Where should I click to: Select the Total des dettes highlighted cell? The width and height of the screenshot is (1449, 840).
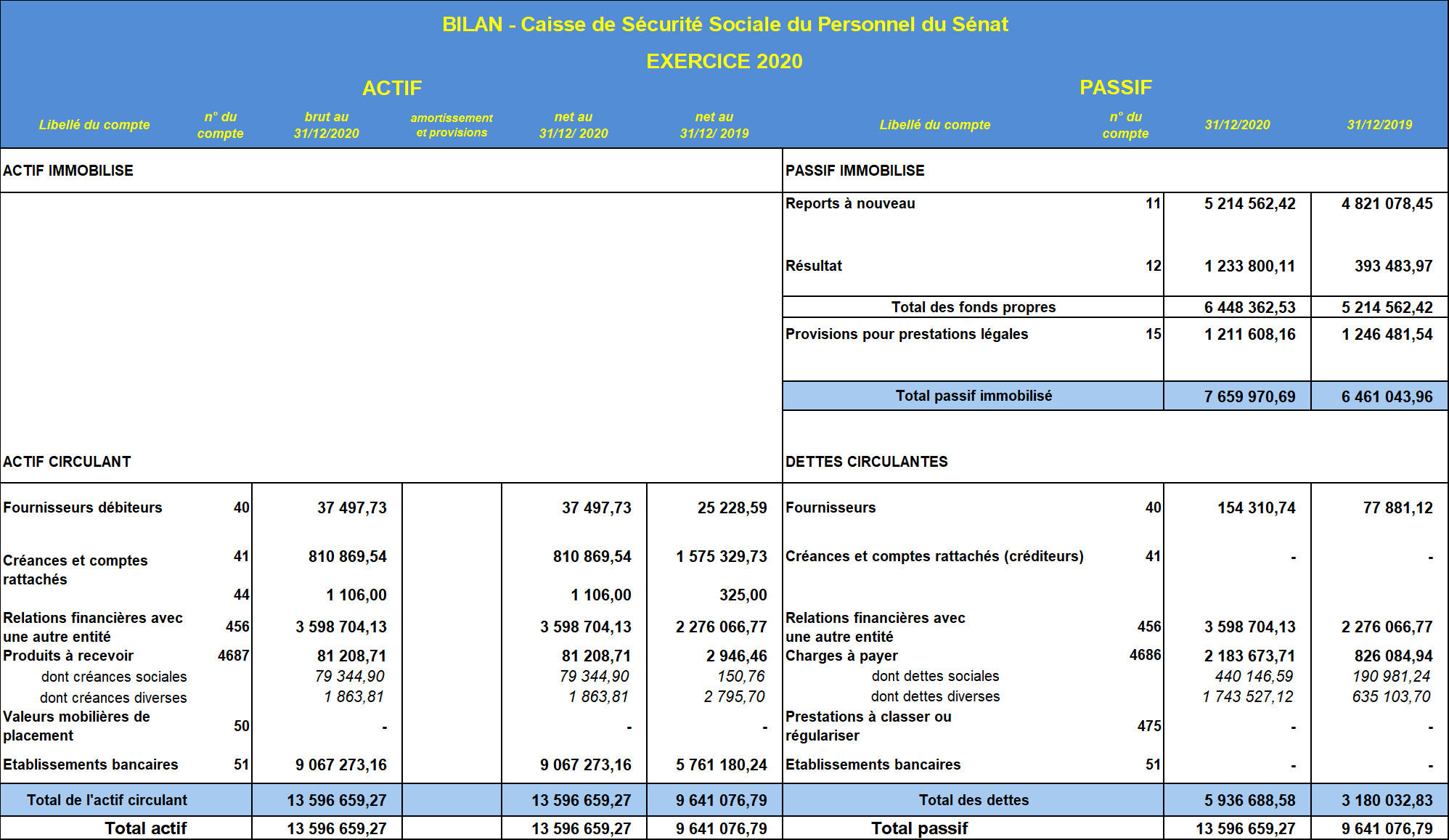973,800
